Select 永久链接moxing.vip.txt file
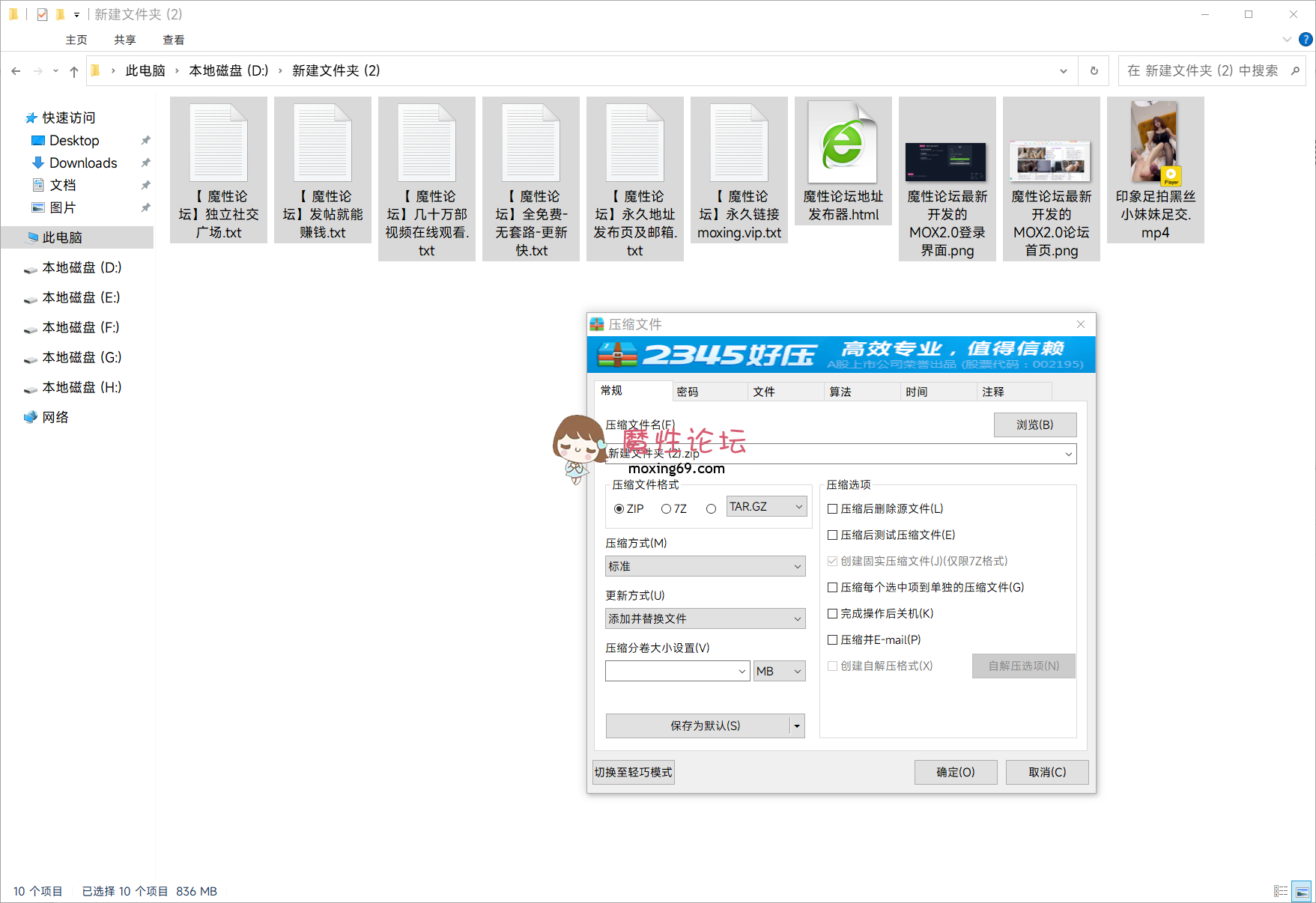1316x903 pixels. [x=739, y=170]
